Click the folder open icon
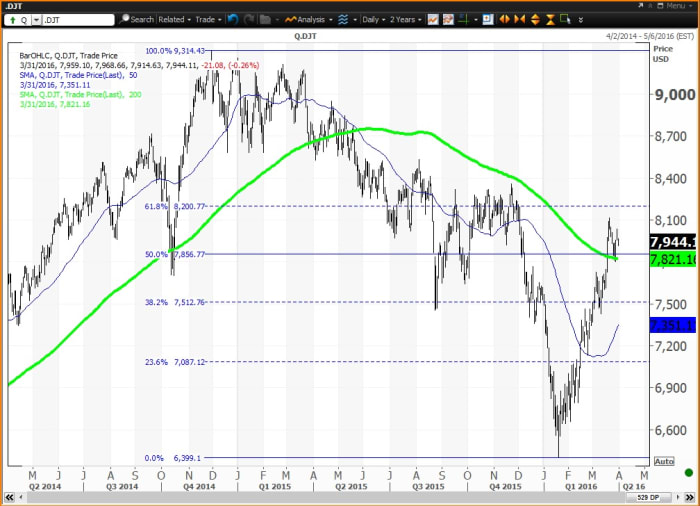This screenshot has width=700, height=506. [266, 20]
